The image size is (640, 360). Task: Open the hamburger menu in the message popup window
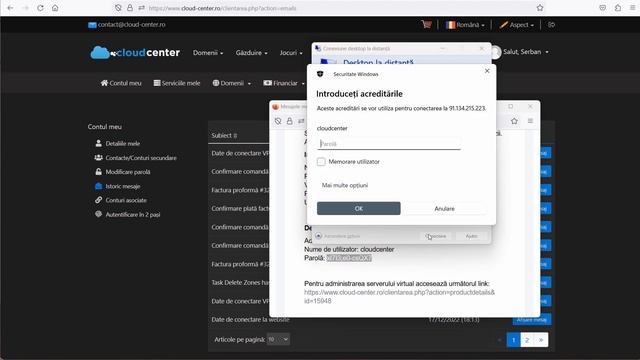530,121
